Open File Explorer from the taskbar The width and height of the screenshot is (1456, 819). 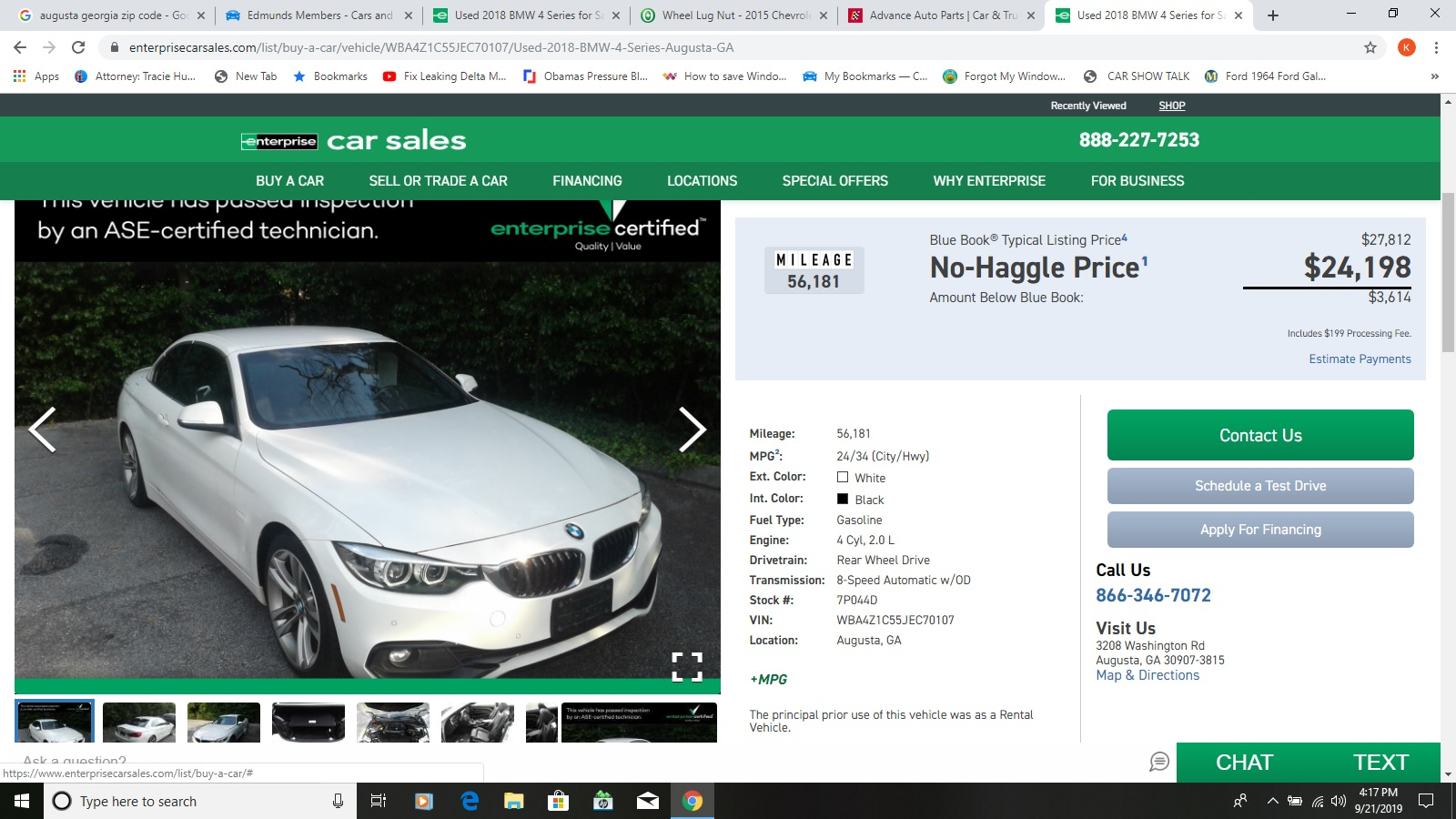(x=514, y=801)
